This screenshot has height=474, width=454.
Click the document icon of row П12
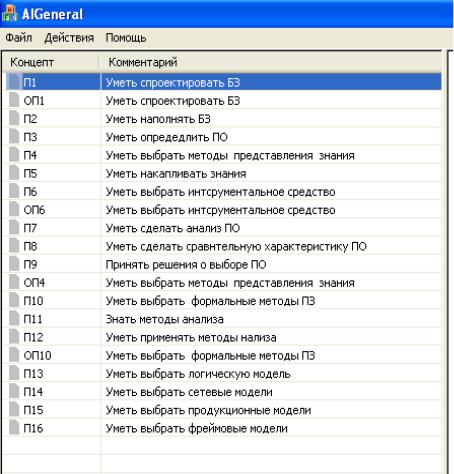pos(14,337)
